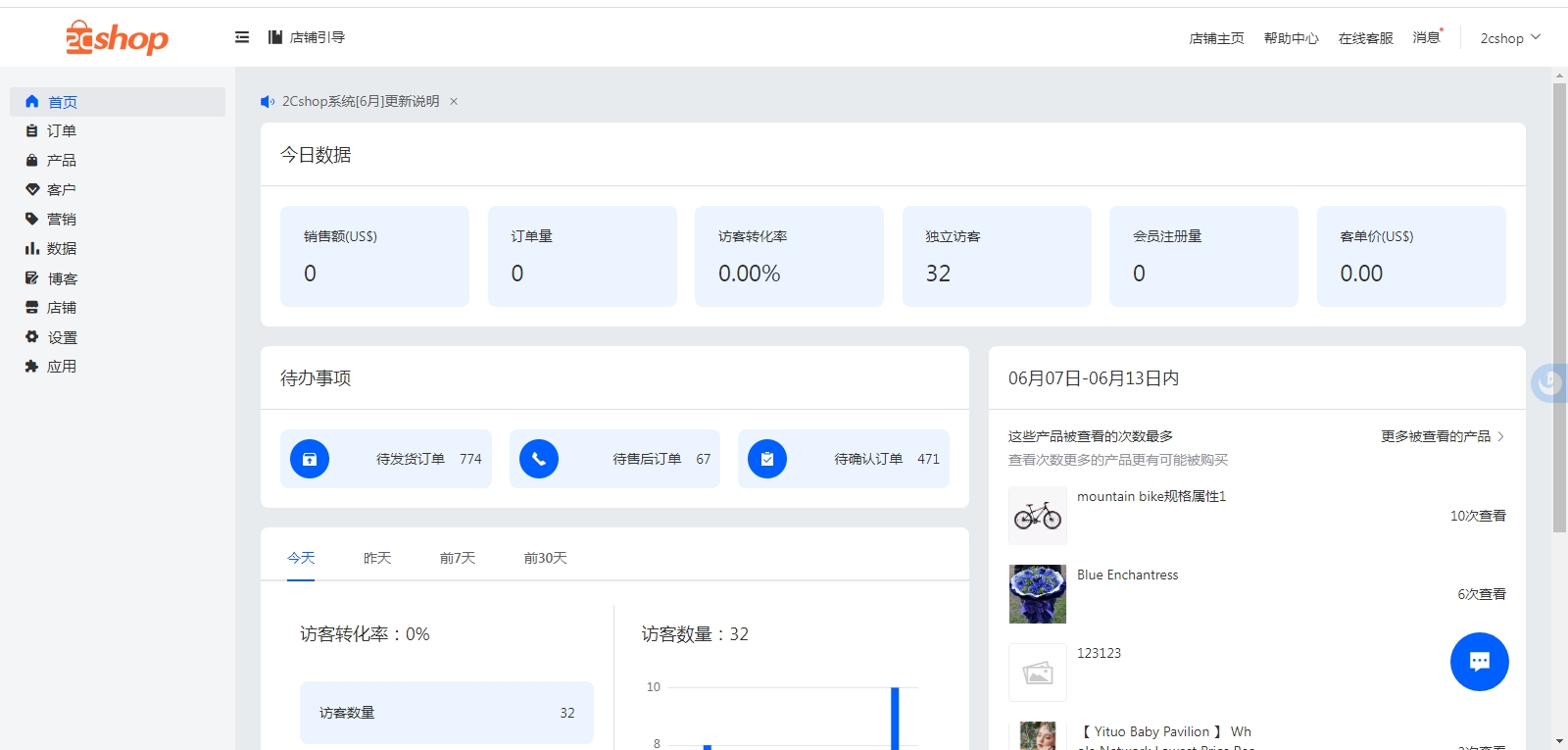Click the 营销 tag icon
Screen dimensions: 1568x750
32,219
